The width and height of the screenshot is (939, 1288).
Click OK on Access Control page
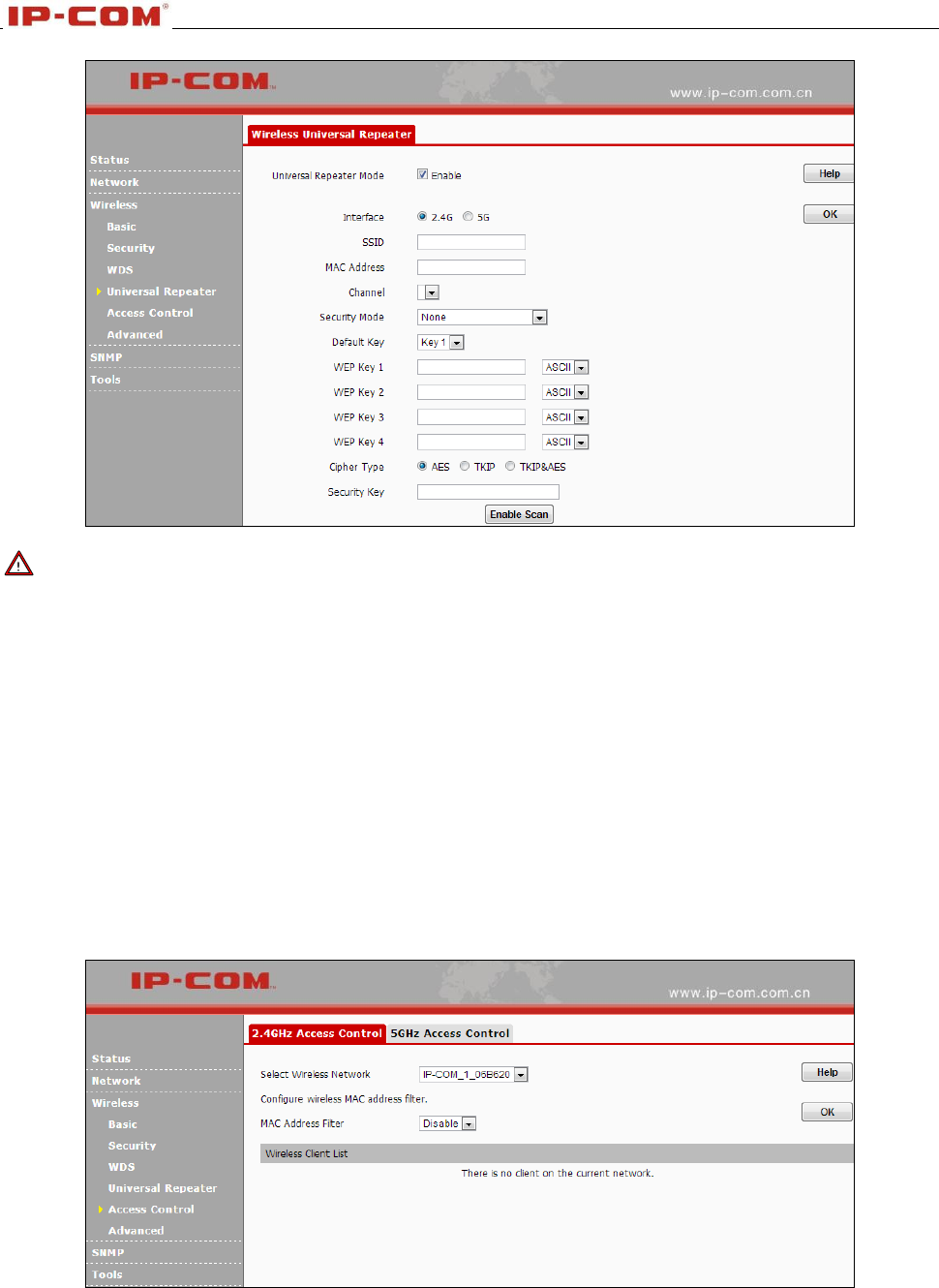click(827, 1112)
